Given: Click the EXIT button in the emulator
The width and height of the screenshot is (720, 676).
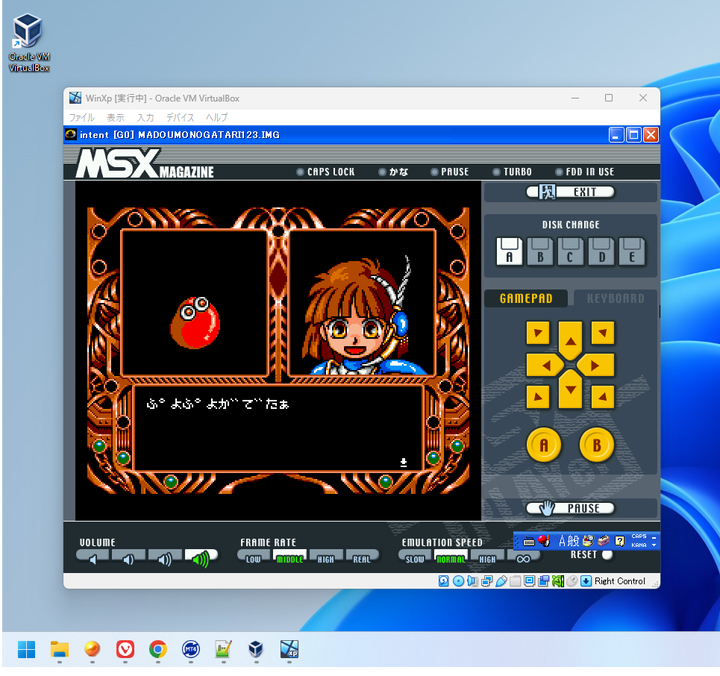Looking at the screenshot, I should (x=570, y=192).
